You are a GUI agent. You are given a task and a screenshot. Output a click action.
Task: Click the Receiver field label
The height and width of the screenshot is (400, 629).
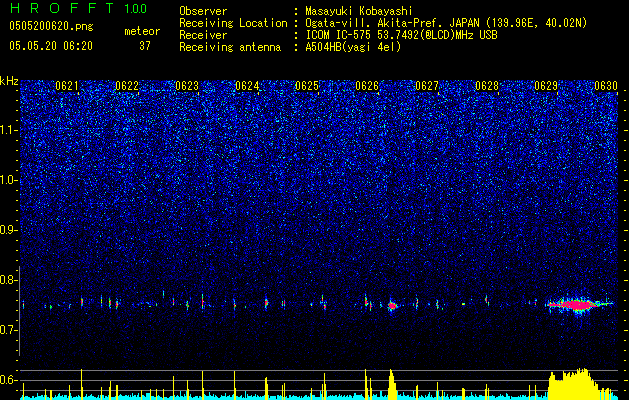(x=203, y=35)
